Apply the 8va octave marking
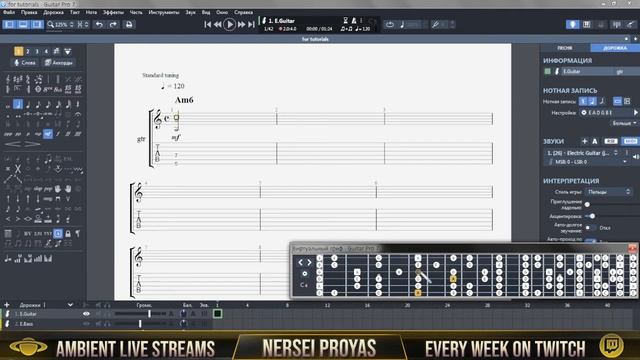Image resolution: width=640 pixels, height=360 pixels. [48, 89]
